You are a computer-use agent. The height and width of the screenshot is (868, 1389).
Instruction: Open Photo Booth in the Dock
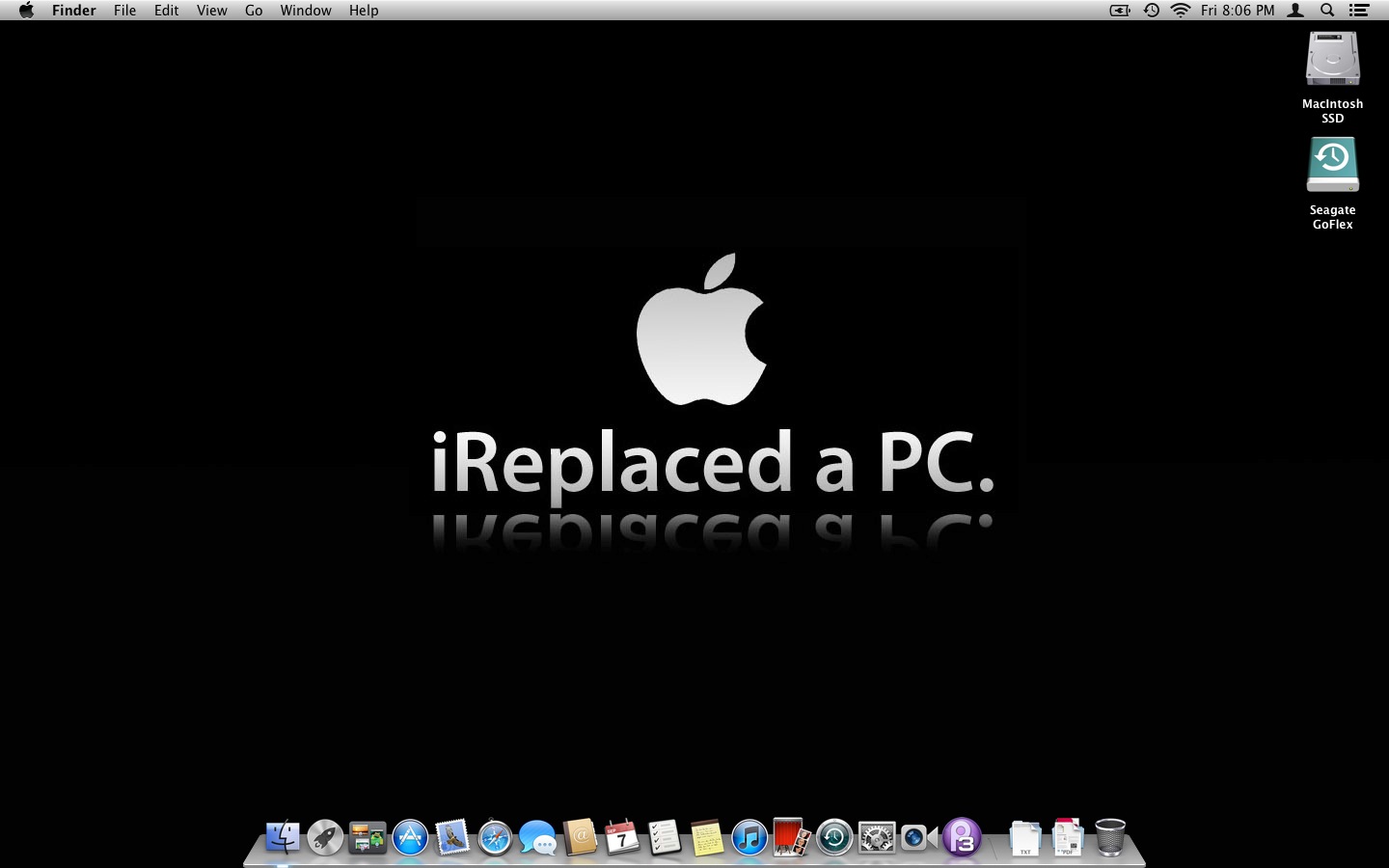point(792,837)
